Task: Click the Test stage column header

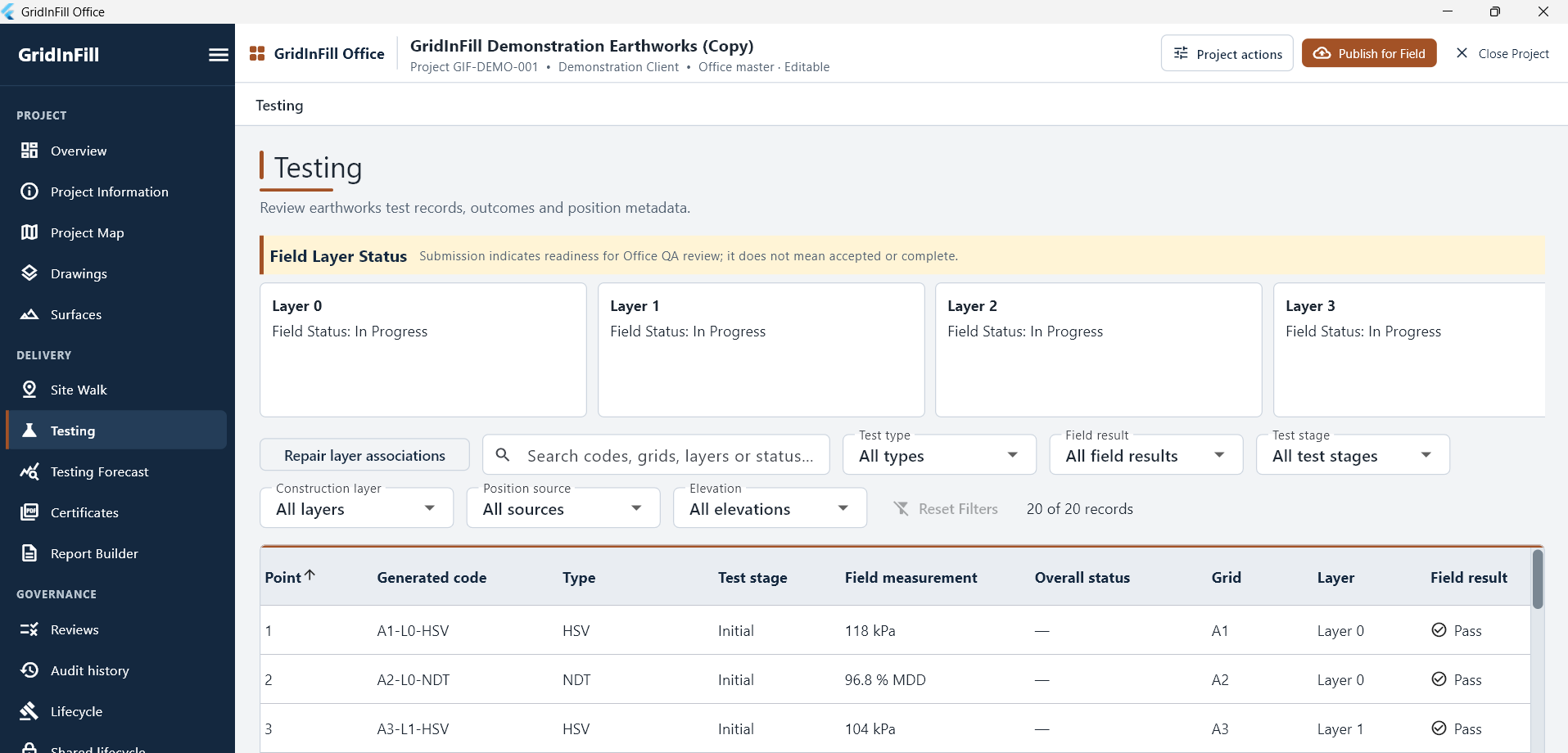Action: tap(752, 577)
